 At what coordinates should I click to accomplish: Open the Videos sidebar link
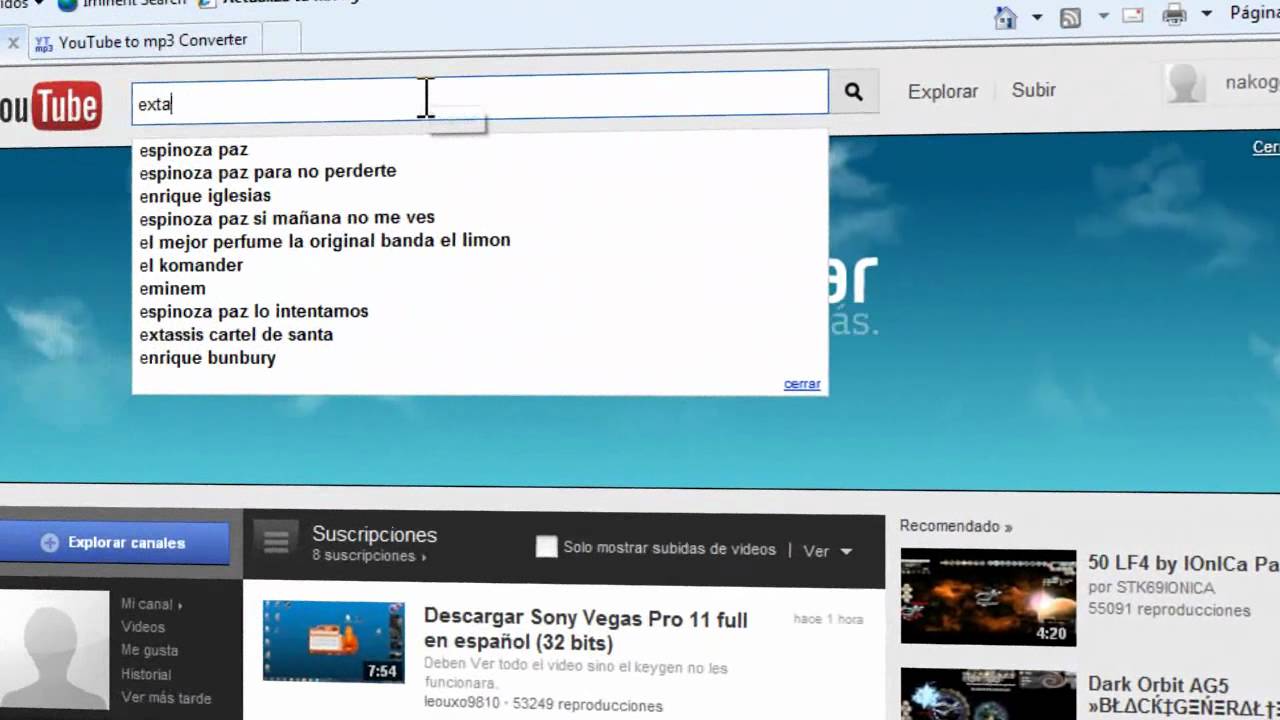click(143, 627)
